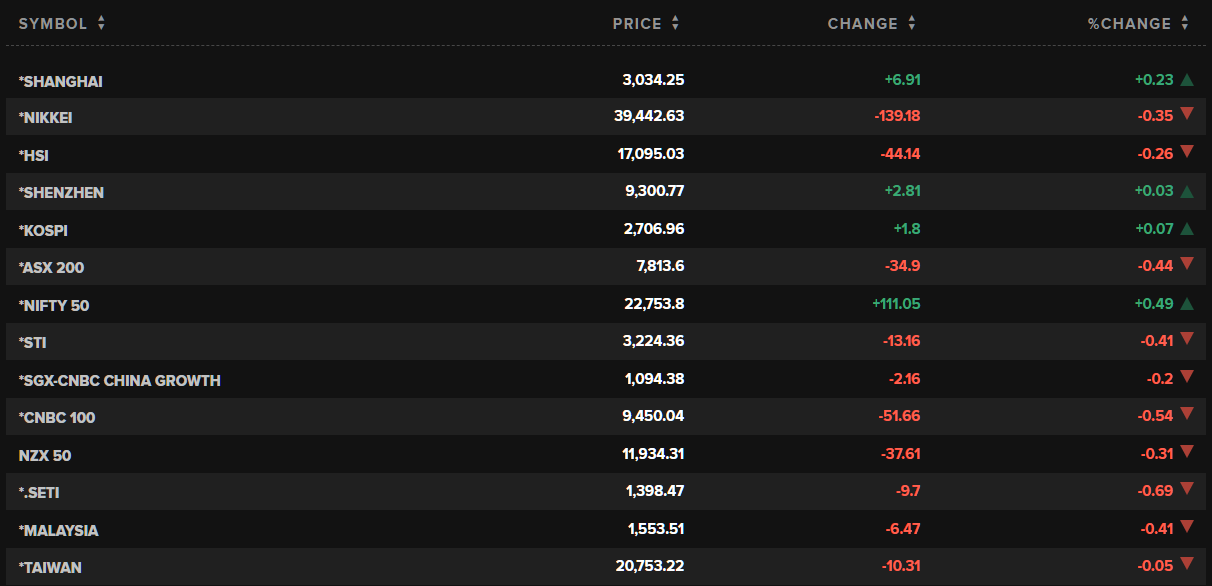Open the *TAIWAN index link

point(50,568)
